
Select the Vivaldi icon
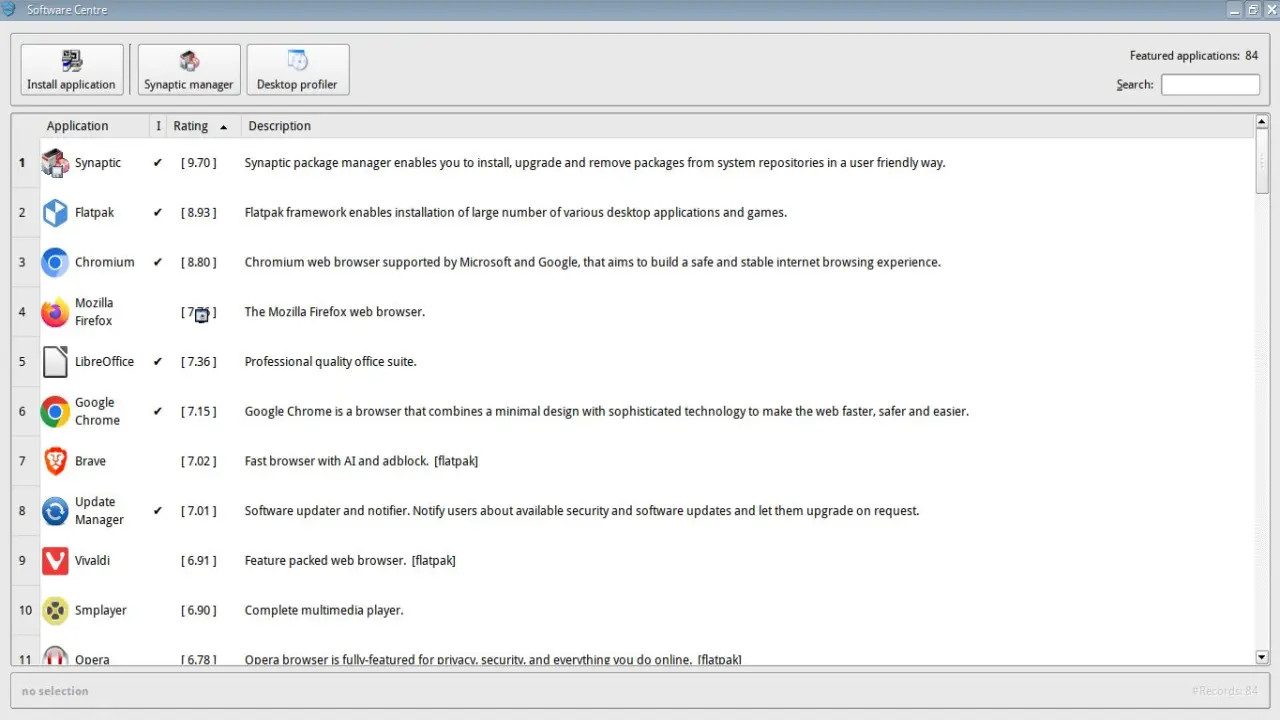[55, 560]
